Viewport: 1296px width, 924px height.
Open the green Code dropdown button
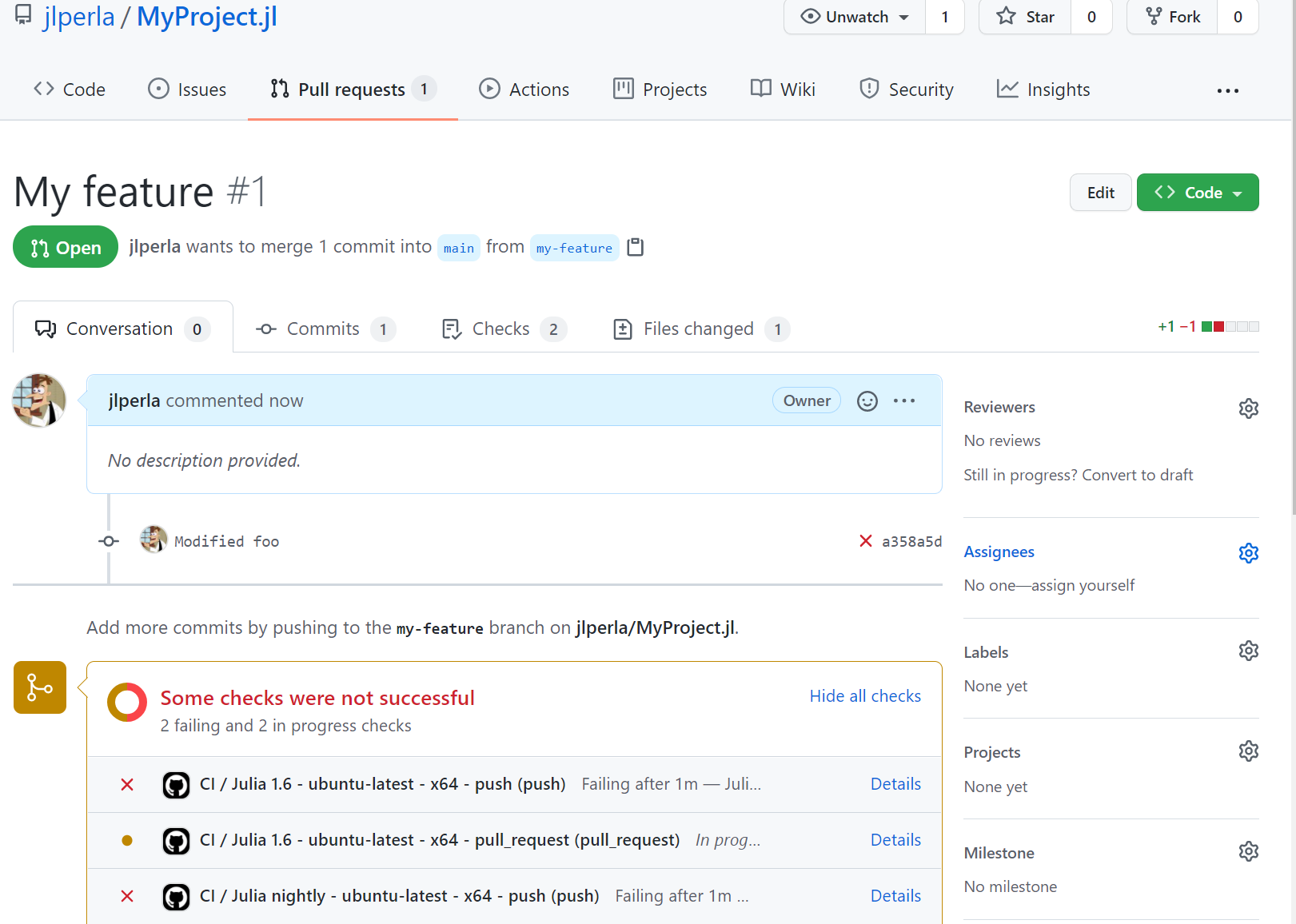(x=1197, y=193)
